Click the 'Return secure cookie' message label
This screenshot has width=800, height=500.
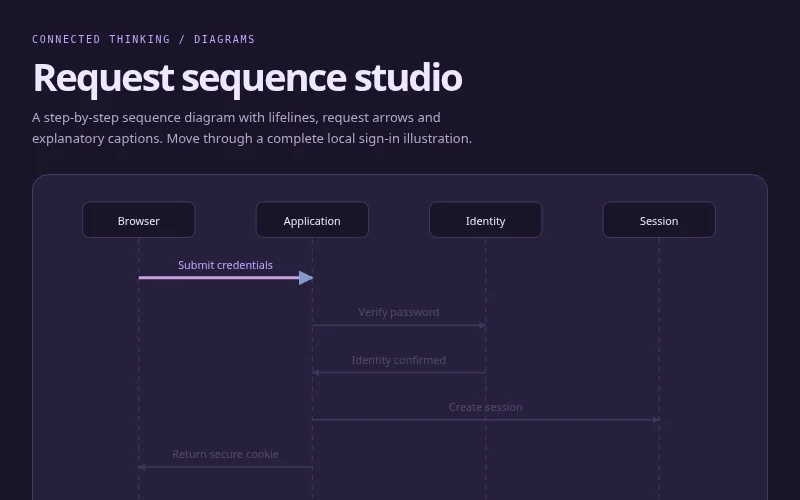tap(225, 454)
